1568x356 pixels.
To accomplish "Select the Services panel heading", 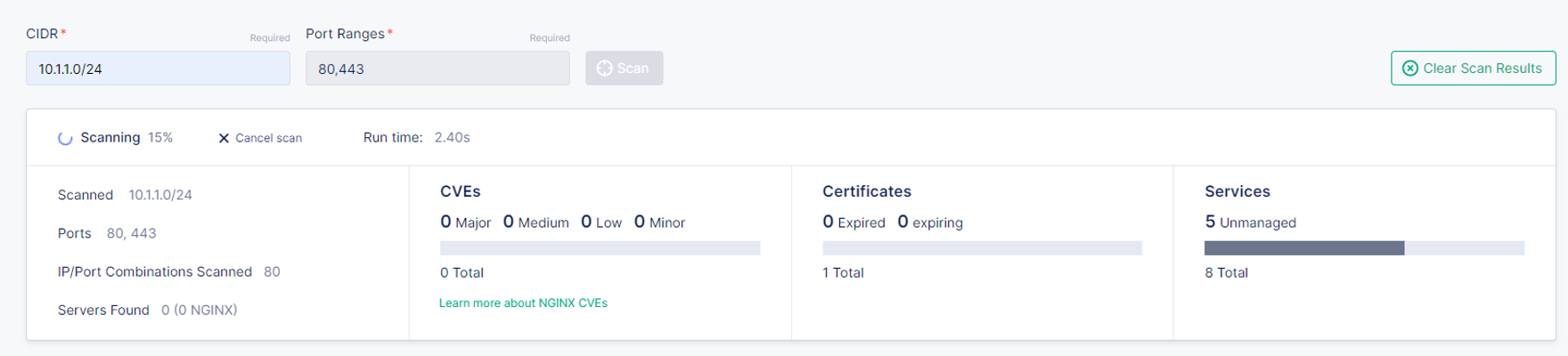I will click(1237, 191).
